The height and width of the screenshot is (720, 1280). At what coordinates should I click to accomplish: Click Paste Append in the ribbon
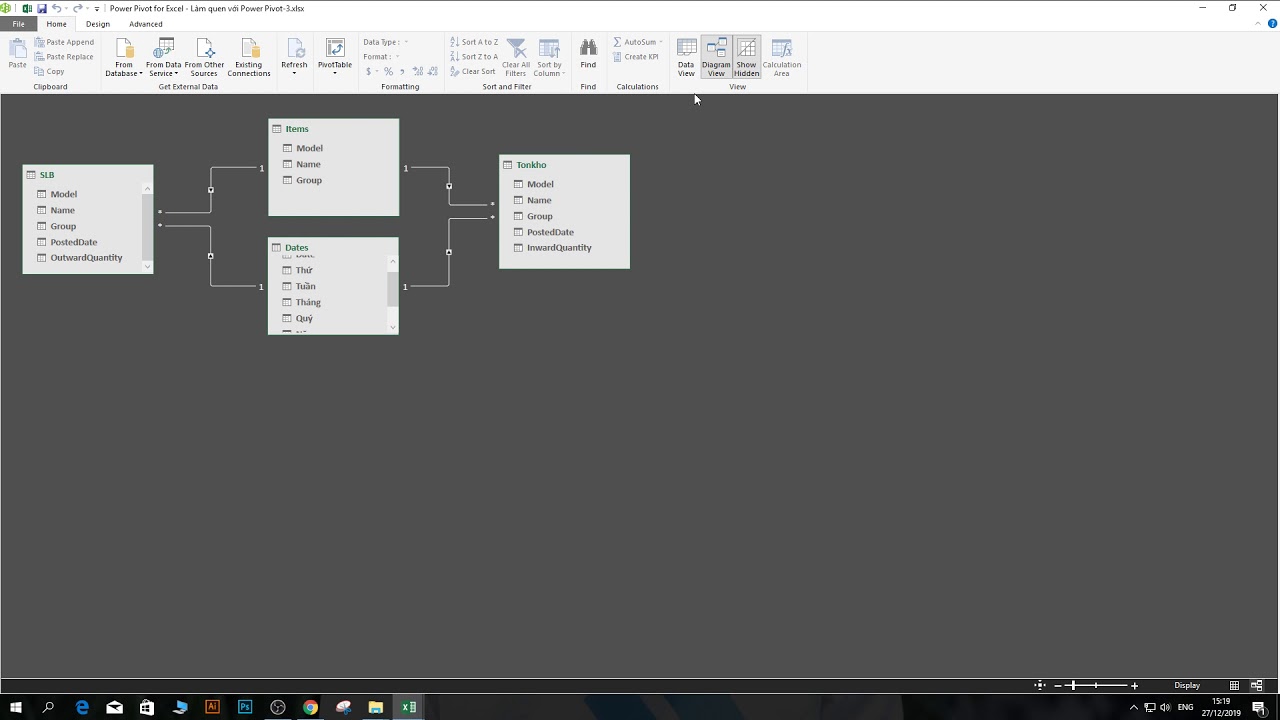tap(64, 42)
